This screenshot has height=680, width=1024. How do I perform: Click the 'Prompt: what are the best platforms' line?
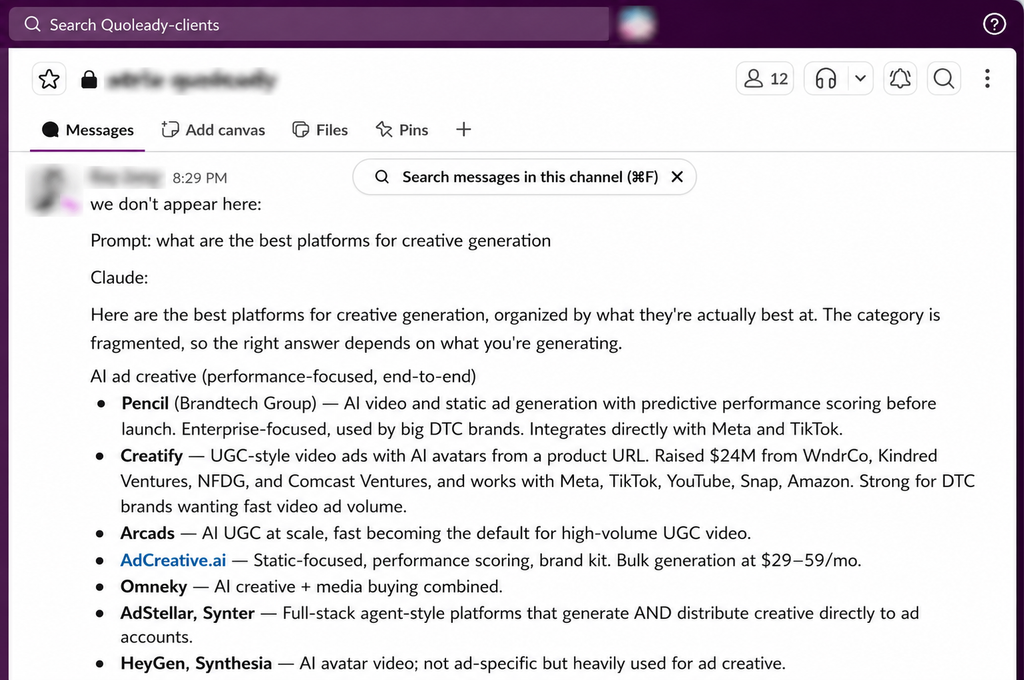321,240
